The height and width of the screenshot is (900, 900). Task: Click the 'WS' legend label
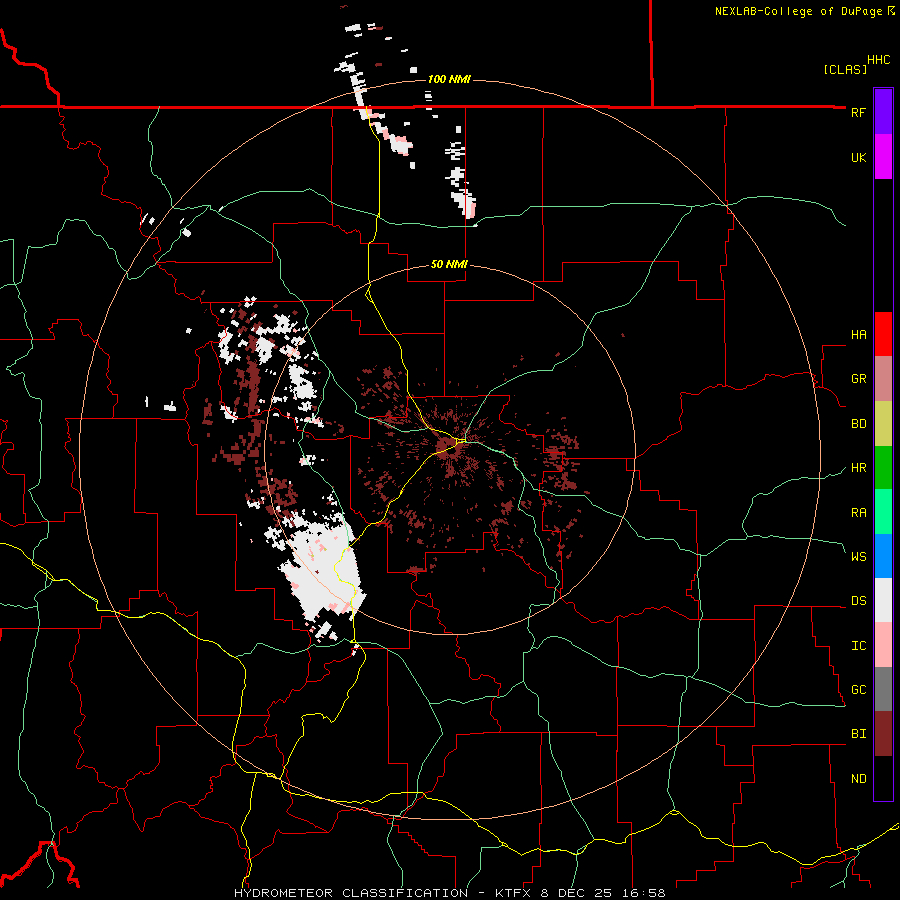click(x=858, y=557)
